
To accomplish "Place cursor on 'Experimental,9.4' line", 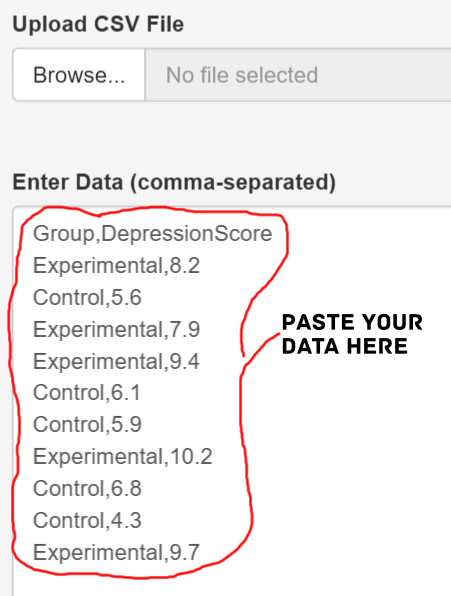I will coord(116,361).
